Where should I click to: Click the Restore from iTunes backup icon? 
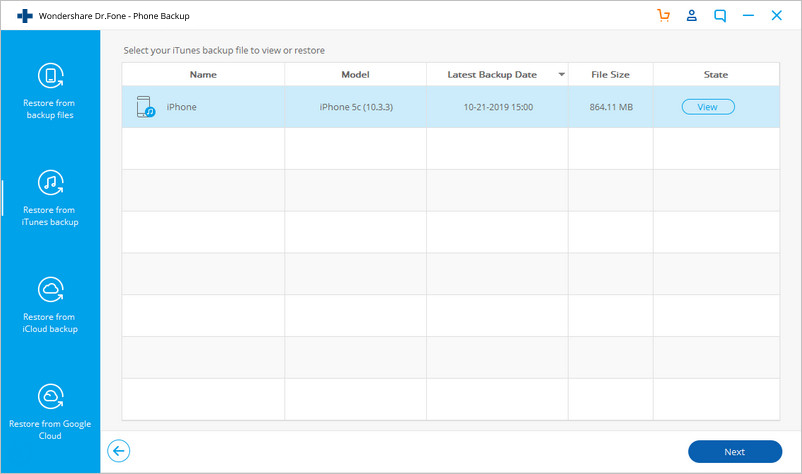[x=51, y=183]
